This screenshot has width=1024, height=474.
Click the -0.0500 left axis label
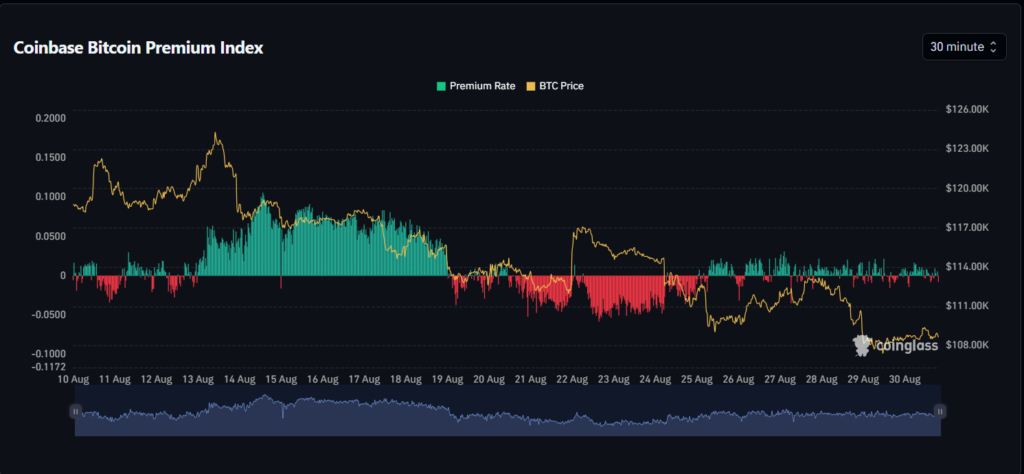[x=50, y=314]
